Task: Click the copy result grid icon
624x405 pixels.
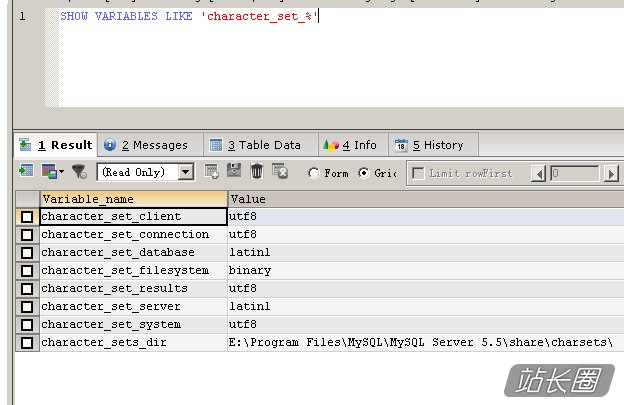Action: (49, 171)
